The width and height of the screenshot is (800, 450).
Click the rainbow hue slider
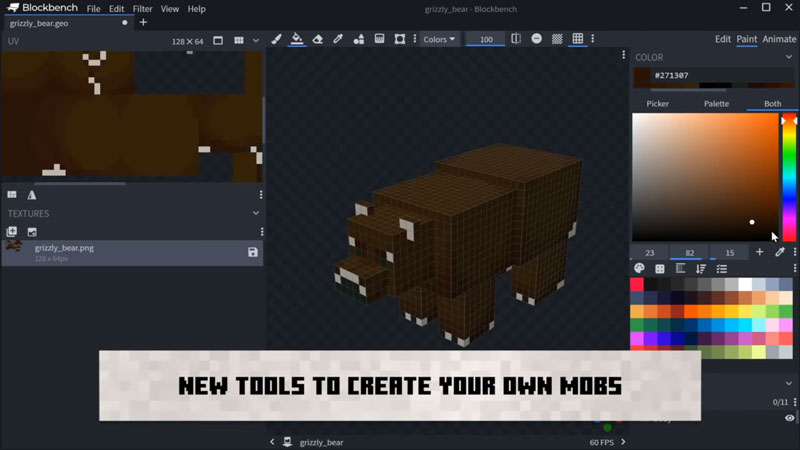pos(789,177)
